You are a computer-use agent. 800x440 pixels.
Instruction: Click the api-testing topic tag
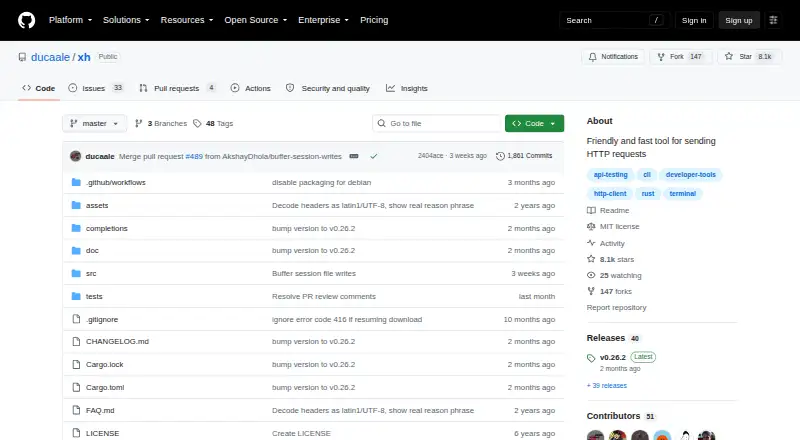(x=611, y=175)
